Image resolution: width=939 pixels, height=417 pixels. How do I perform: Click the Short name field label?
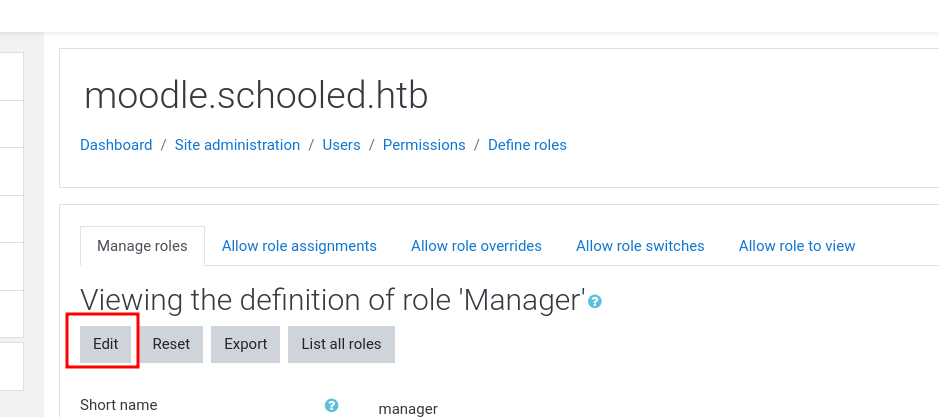click(x=119, y=405)
